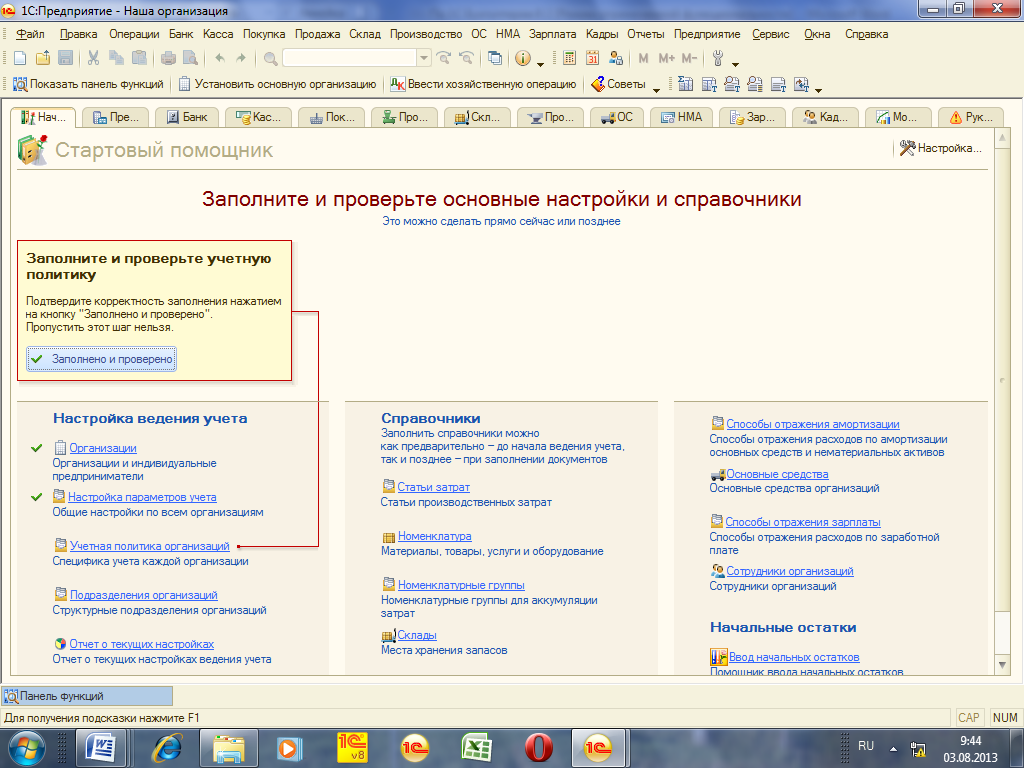Open the Склады link
1024x768 pixels.
[x=417, y=635]
